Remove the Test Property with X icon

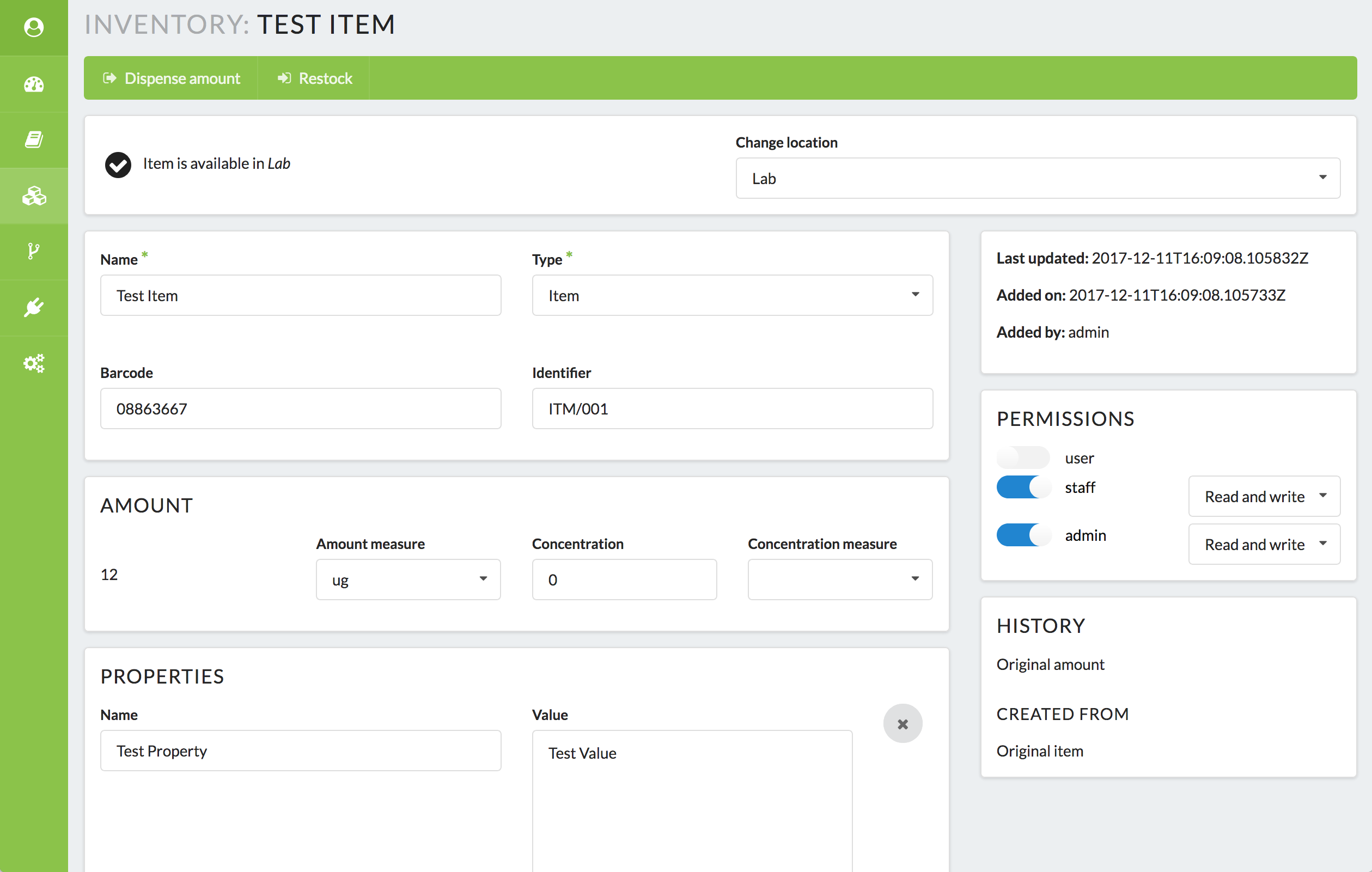click(902, 724)
